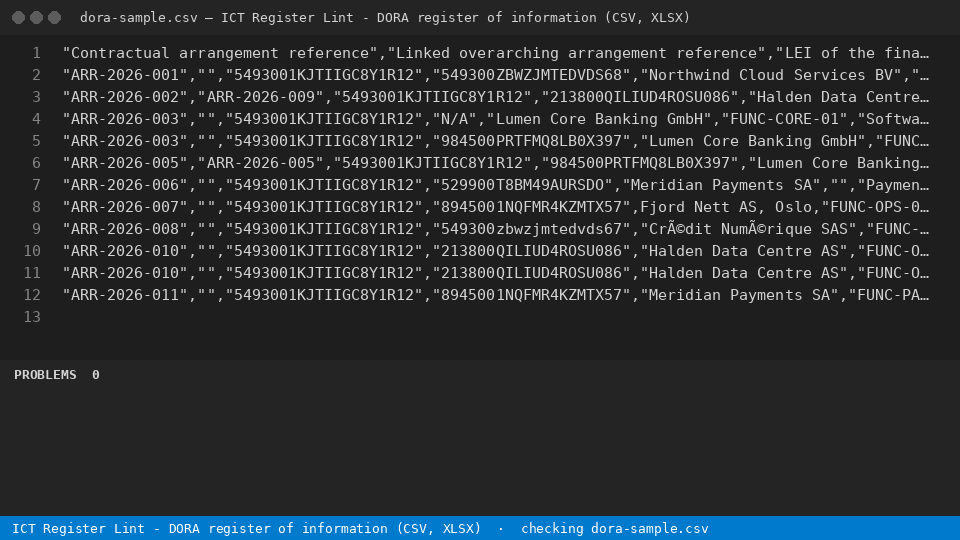Click the third gray window control dot
Screen dimensions: 960x540
(54, 18)
